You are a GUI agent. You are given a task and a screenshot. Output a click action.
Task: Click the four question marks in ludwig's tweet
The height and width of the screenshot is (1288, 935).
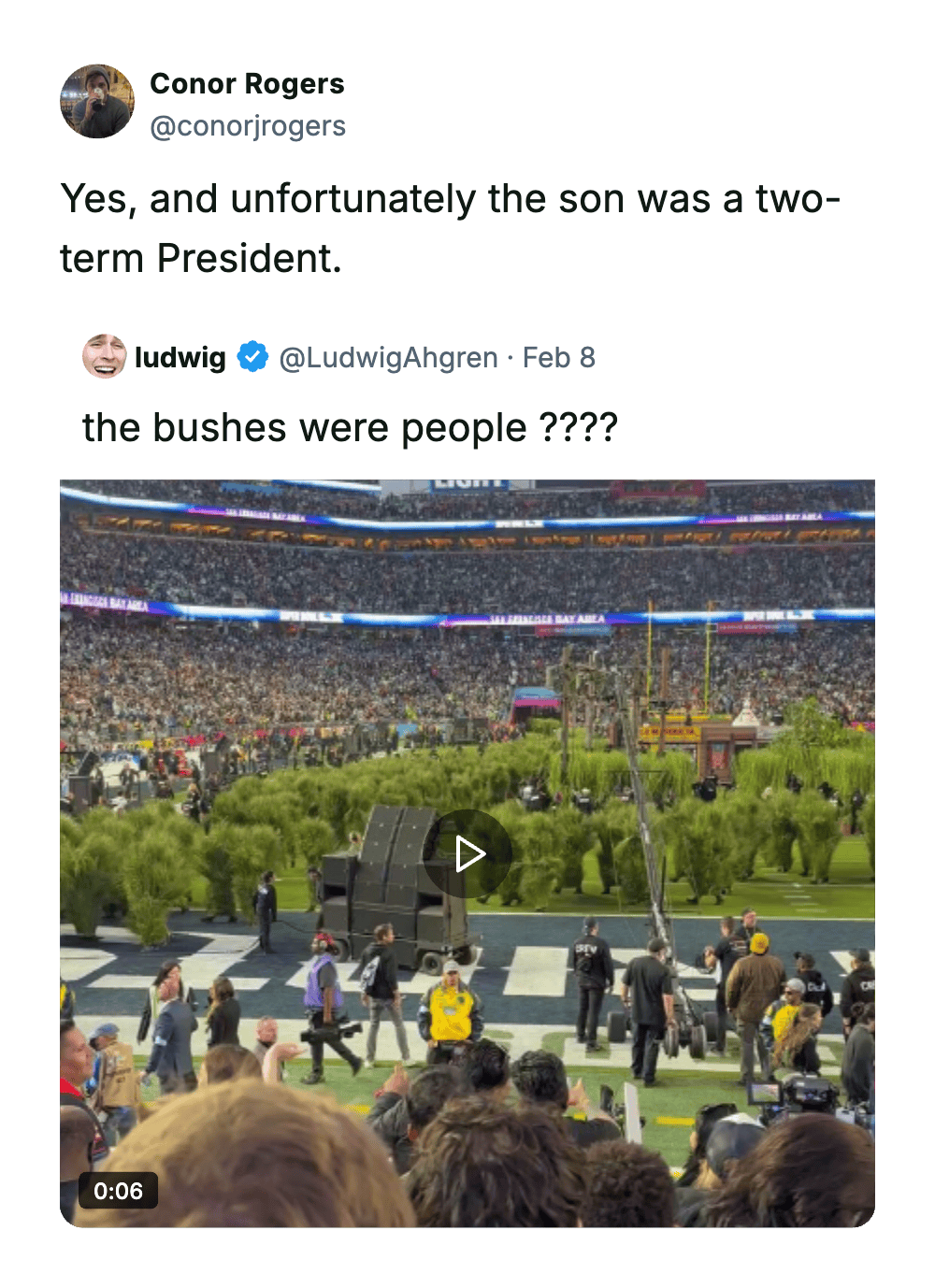[x=579, y=428]
